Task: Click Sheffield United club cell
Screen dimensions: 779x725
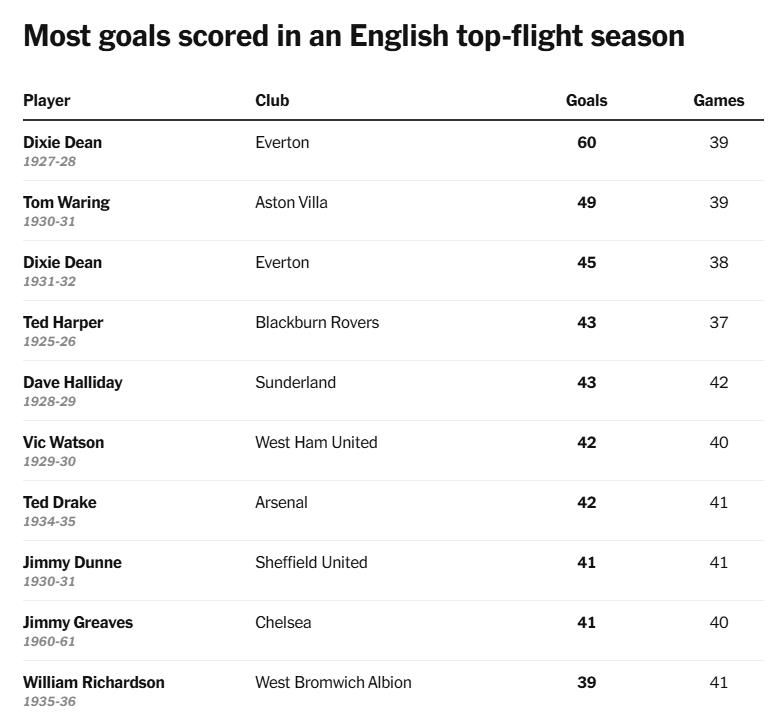Action: (311, 562)
